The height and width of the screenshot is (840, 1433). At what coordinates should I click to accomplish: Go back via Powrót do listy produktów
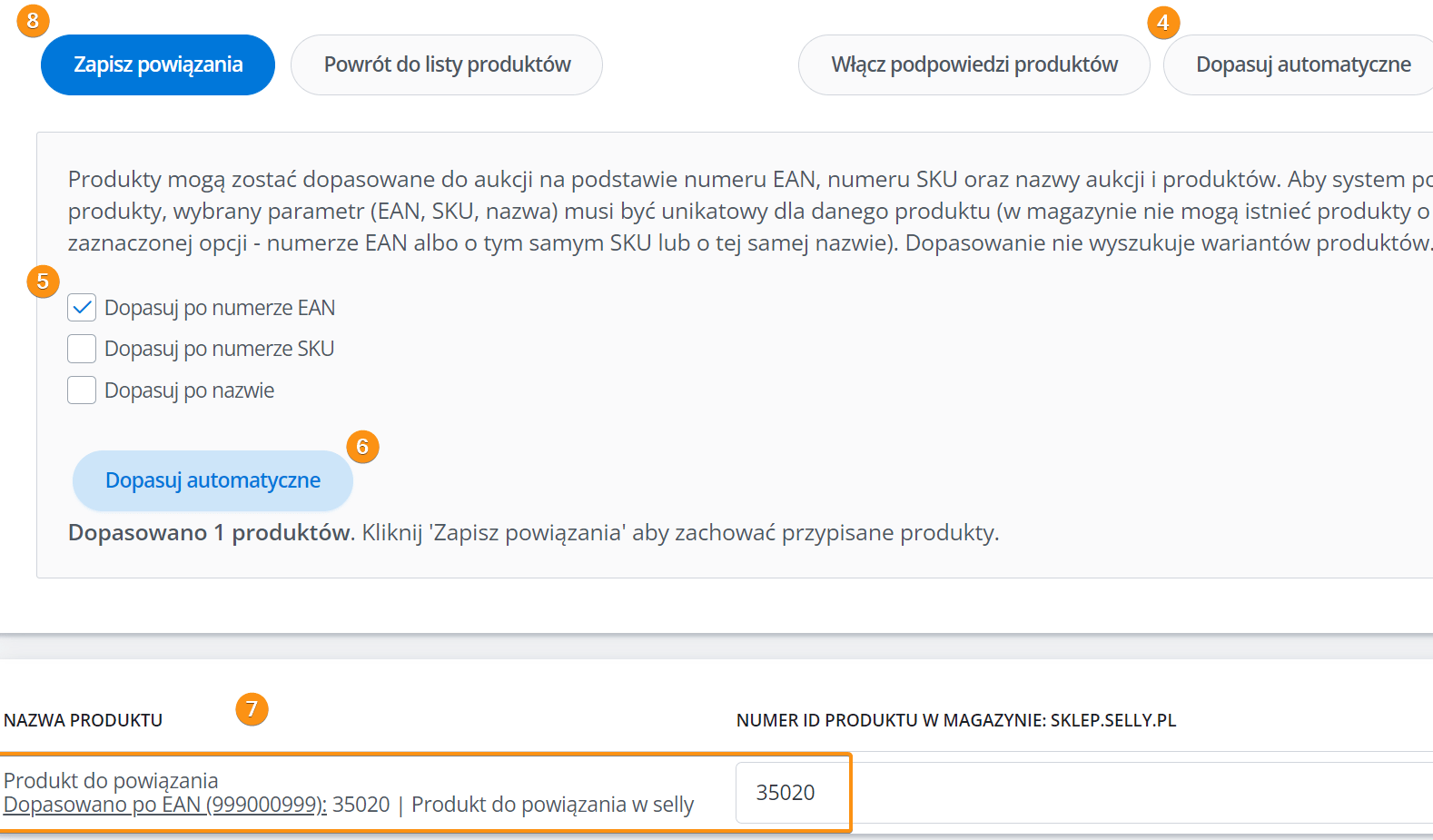click(x=447, y=64)
